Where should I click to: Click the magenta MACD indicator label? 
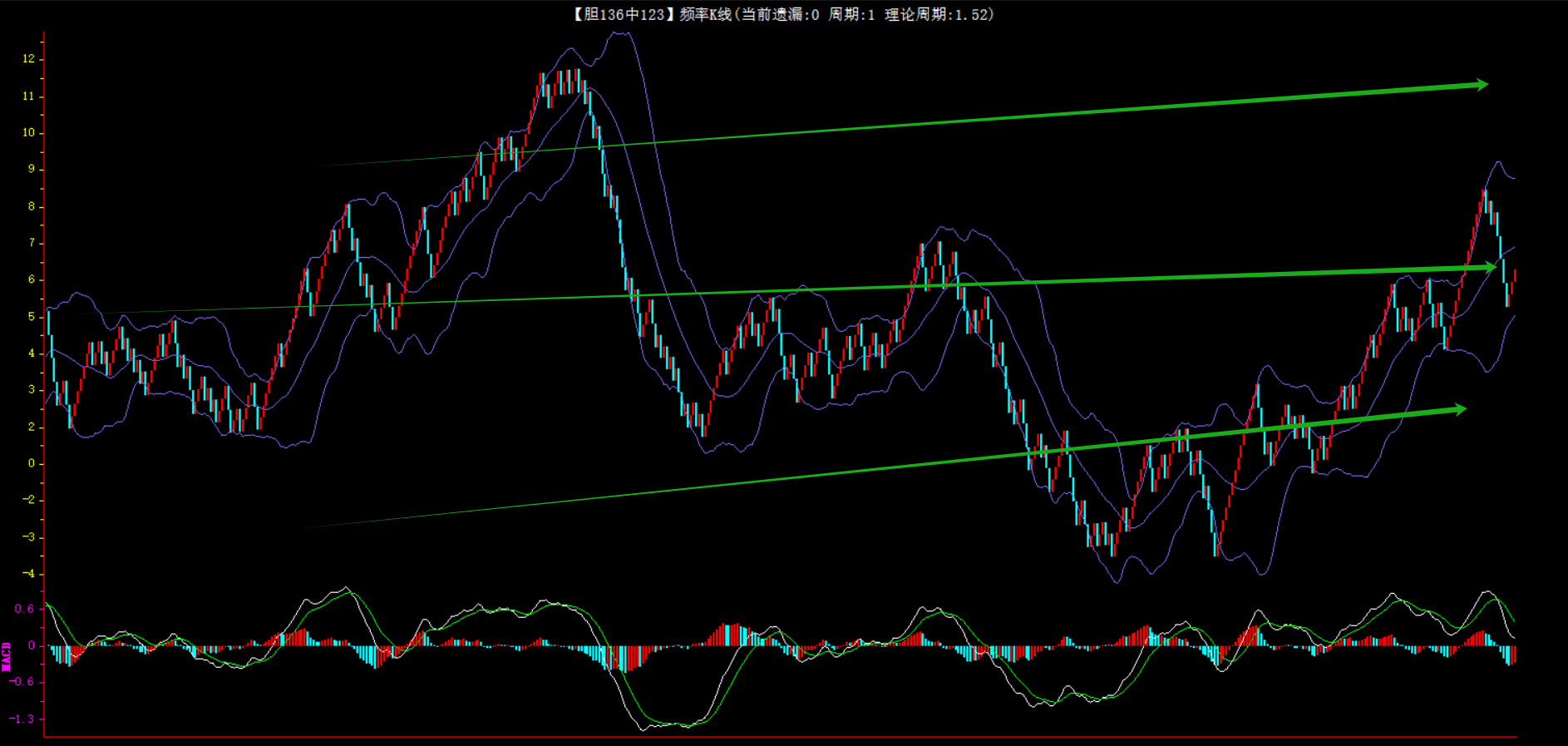(x=7, y=656)
